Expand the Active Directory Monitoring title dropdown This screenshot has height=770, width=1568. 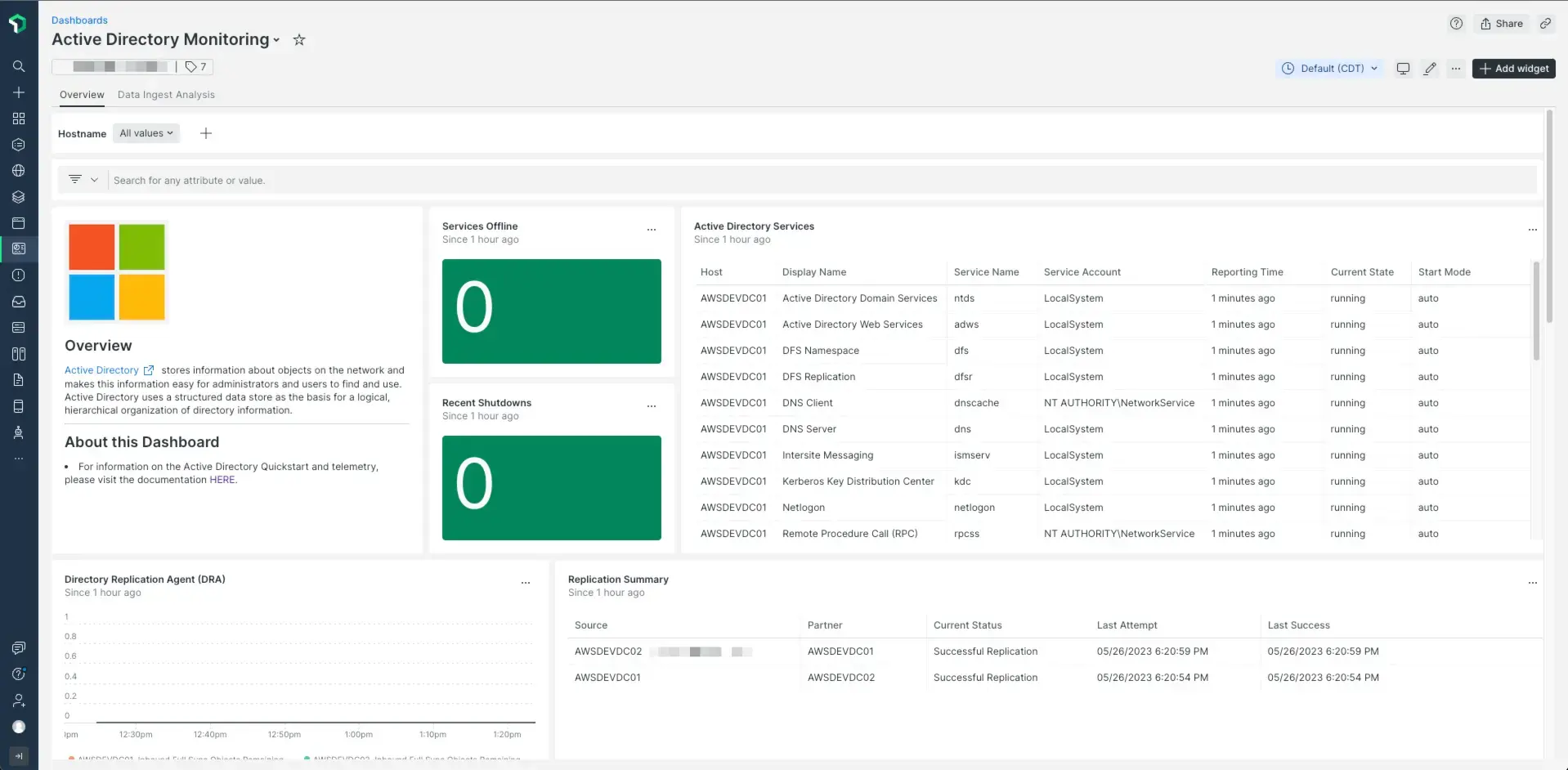tap(276, 40)
